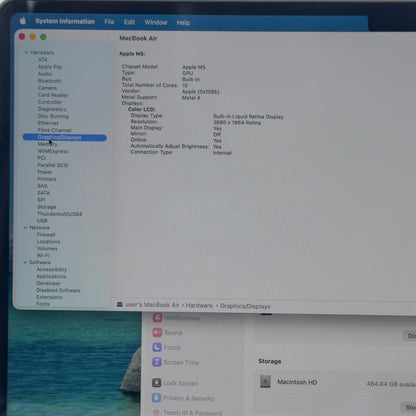Select Thunderbolt/USB4 in the sidebar

pyautogui.click(x=59, y=214)
